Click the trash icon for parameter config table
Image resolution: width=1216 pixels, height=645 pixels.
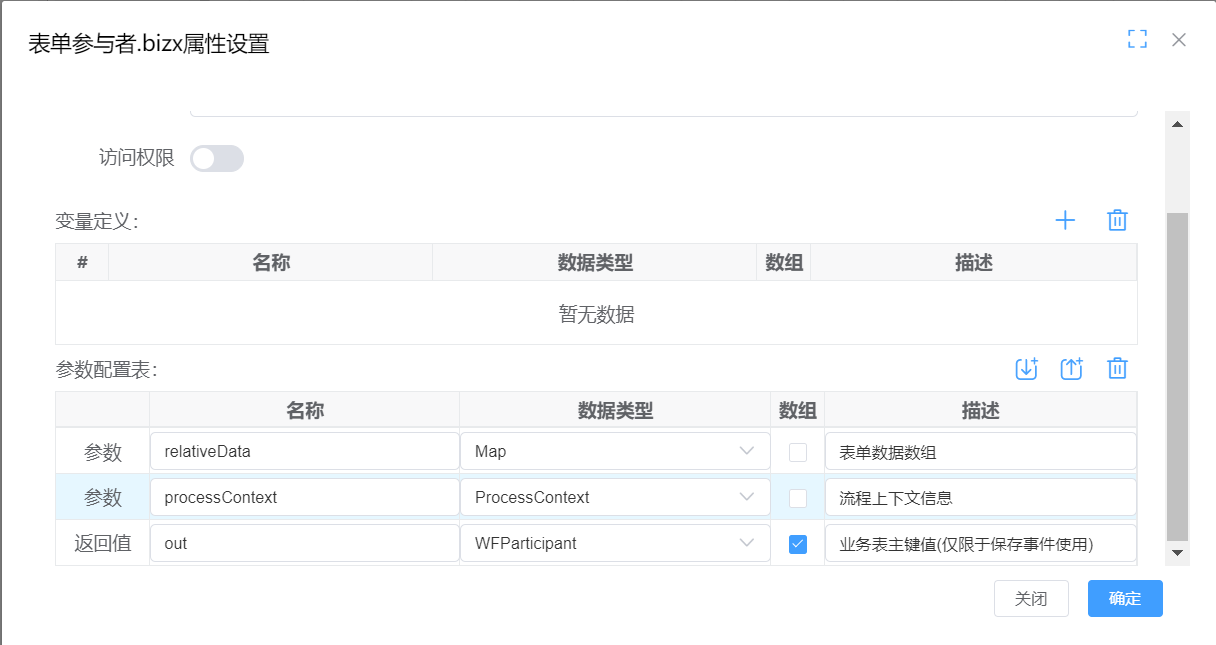coord(1117,369)
